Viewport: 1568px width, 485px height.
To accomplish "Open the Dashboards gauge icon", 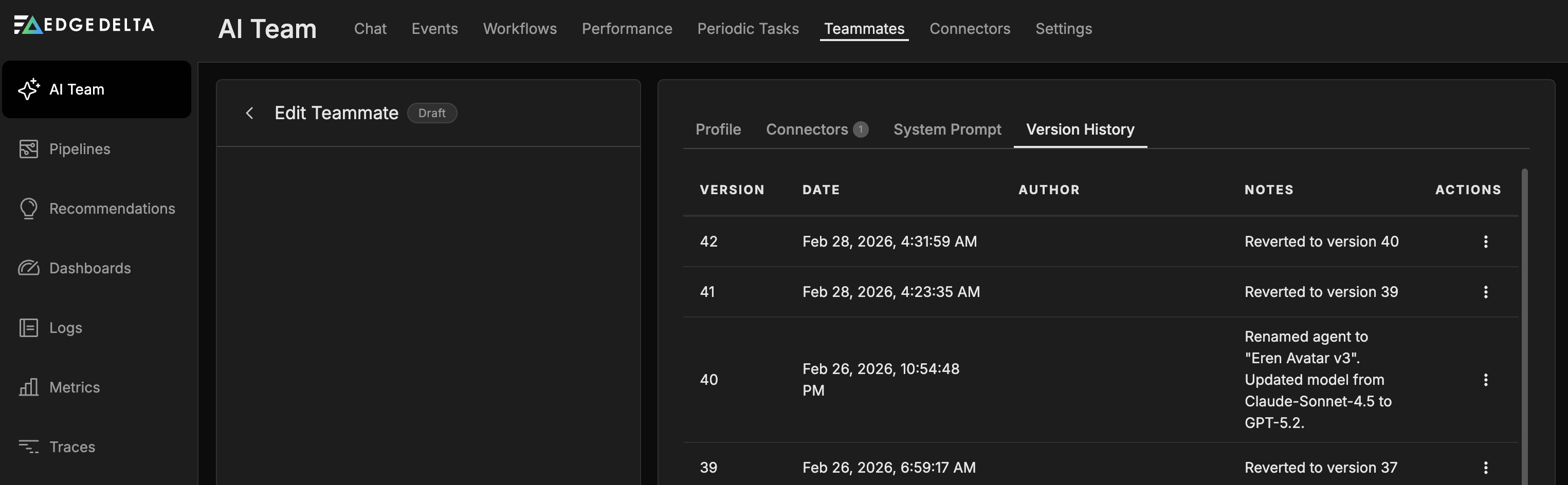I will (x=29, y=268).
